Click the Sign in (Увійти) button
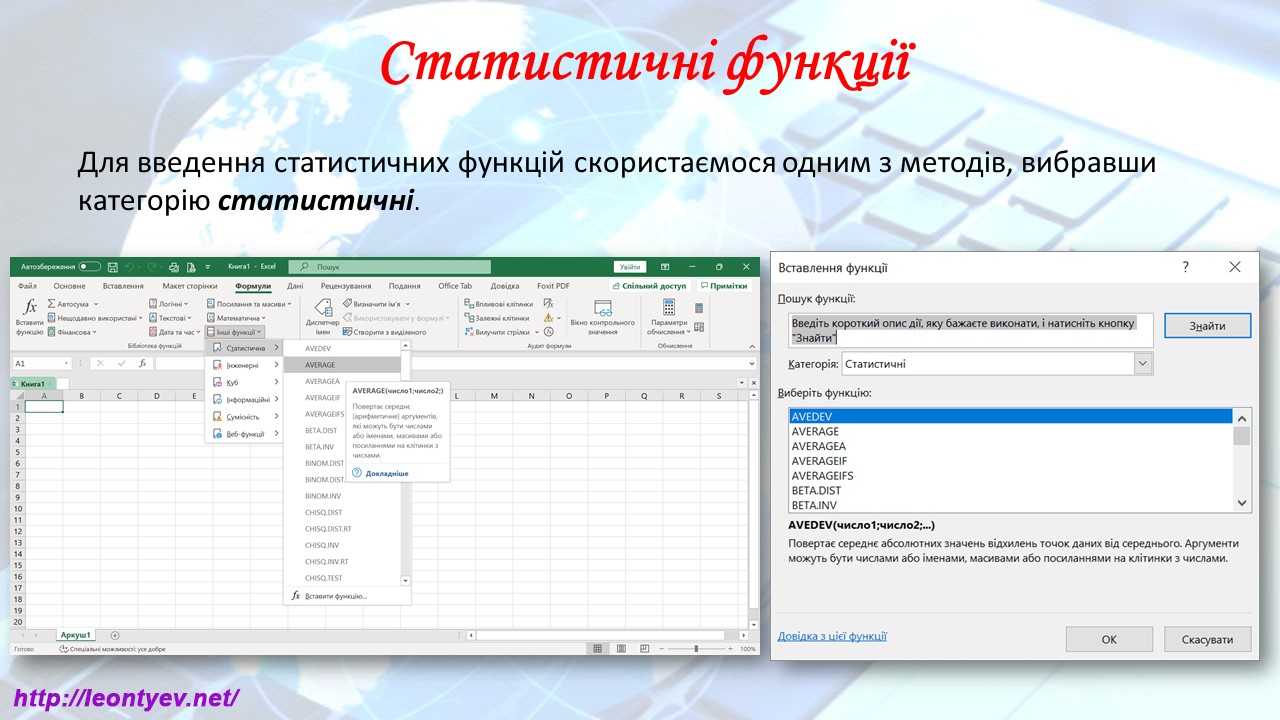 (630, 267)
